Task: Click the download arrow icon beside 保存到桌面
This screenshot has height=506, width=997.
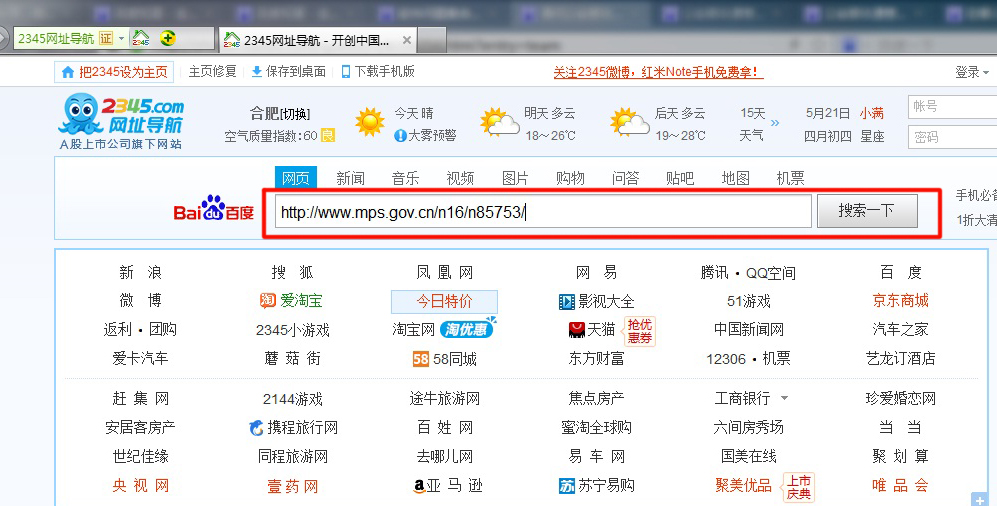Action: (257, 72)
